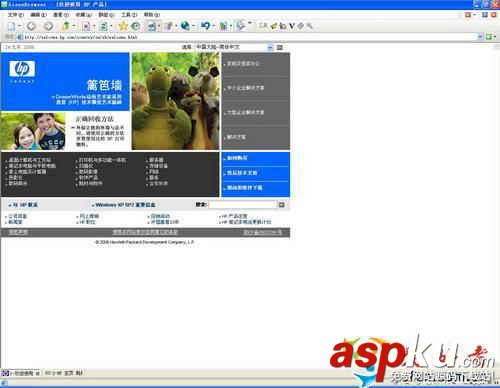Viewport: 500px width, 388px height.
Task: Go back with the Back arrow button
Action: point(31,26)
